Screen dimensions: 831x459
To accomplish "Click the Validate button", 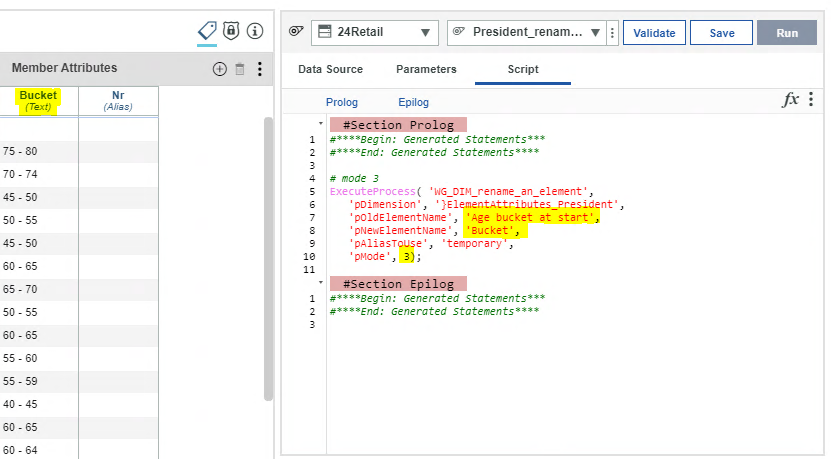I will point(655,33).
